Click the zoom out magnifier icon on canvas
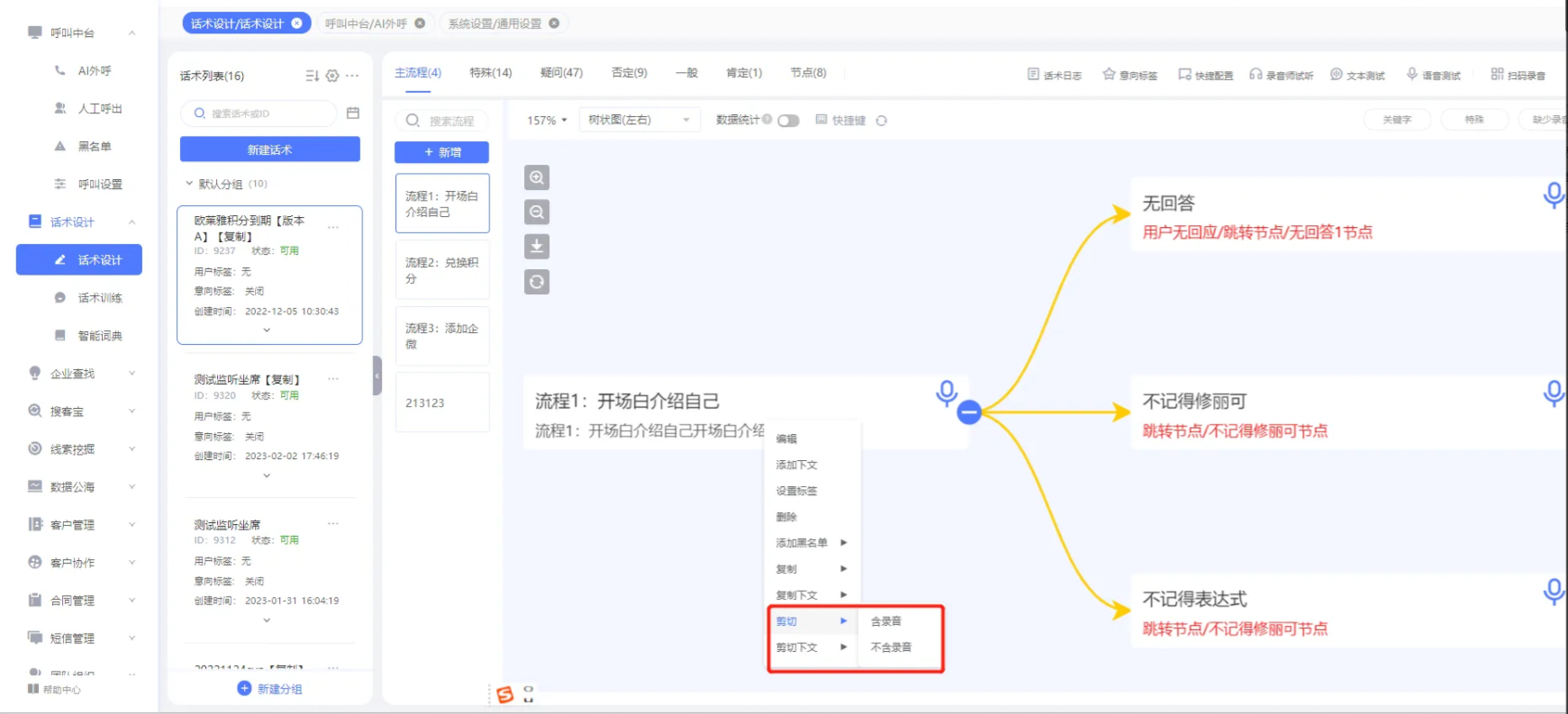1568x714 pixels. (537, 212)
